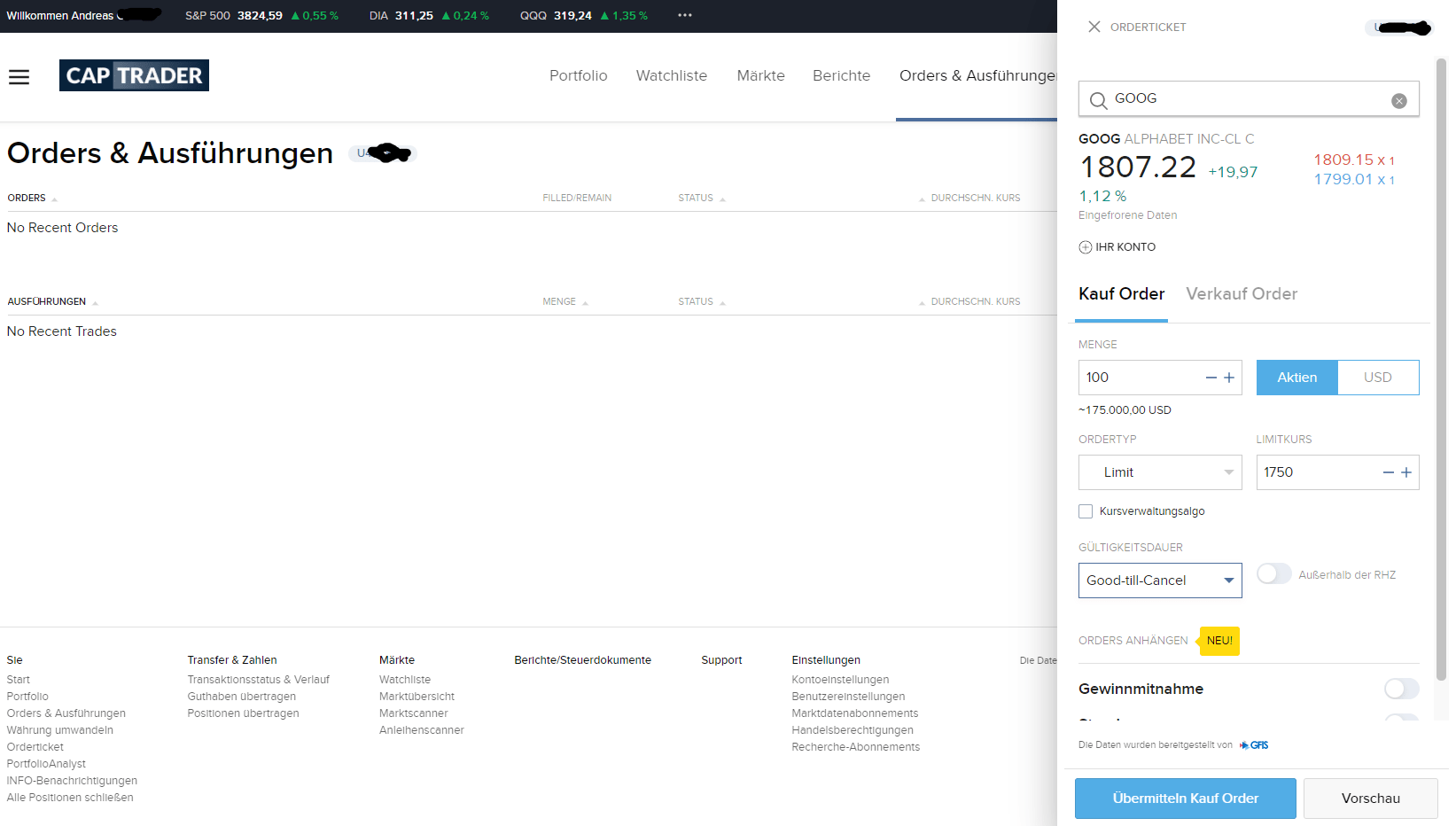Show more tickers with the ellipsis icon

685,15
